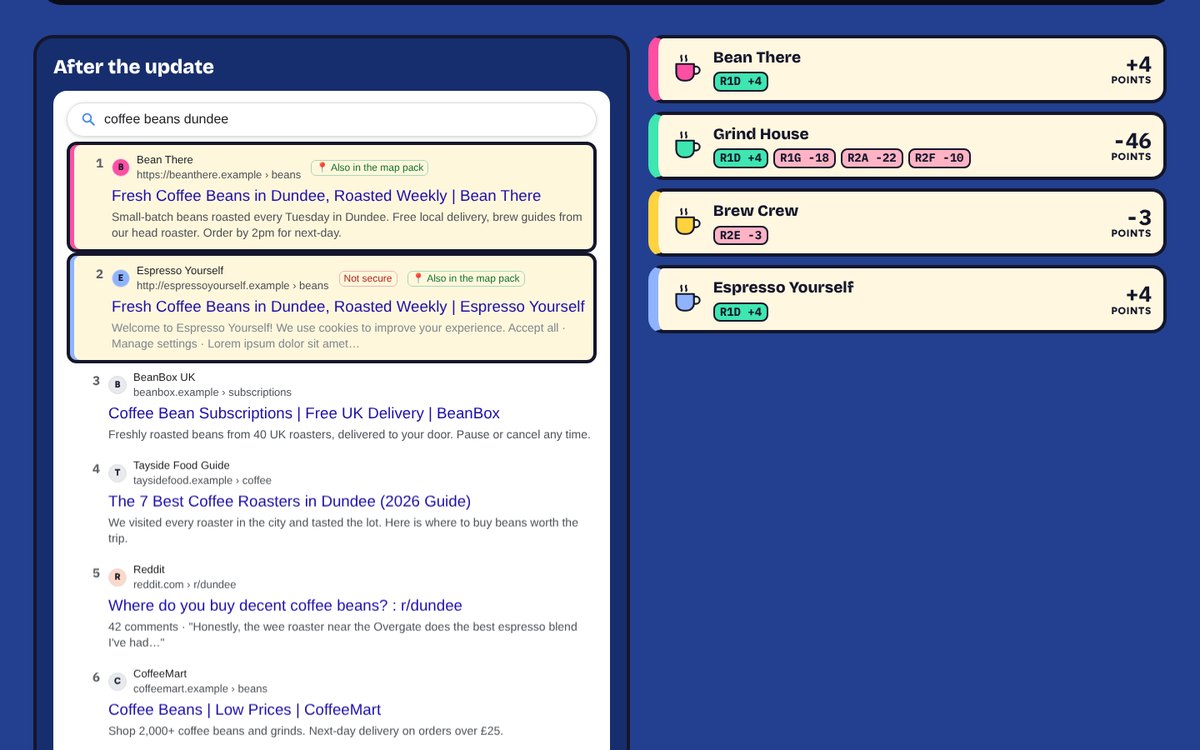Click the '-3 POINTS' score on Brew Crew

coord(1132,223)
